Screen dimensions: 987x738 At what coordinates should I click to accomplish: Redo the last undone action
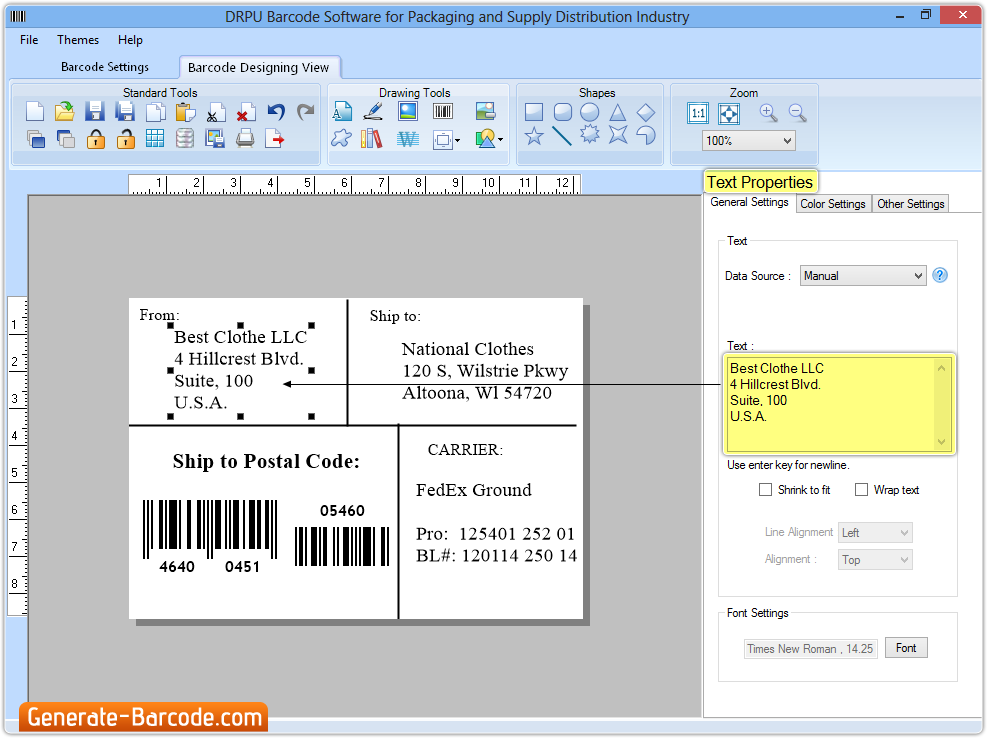(x=306, y=112)
